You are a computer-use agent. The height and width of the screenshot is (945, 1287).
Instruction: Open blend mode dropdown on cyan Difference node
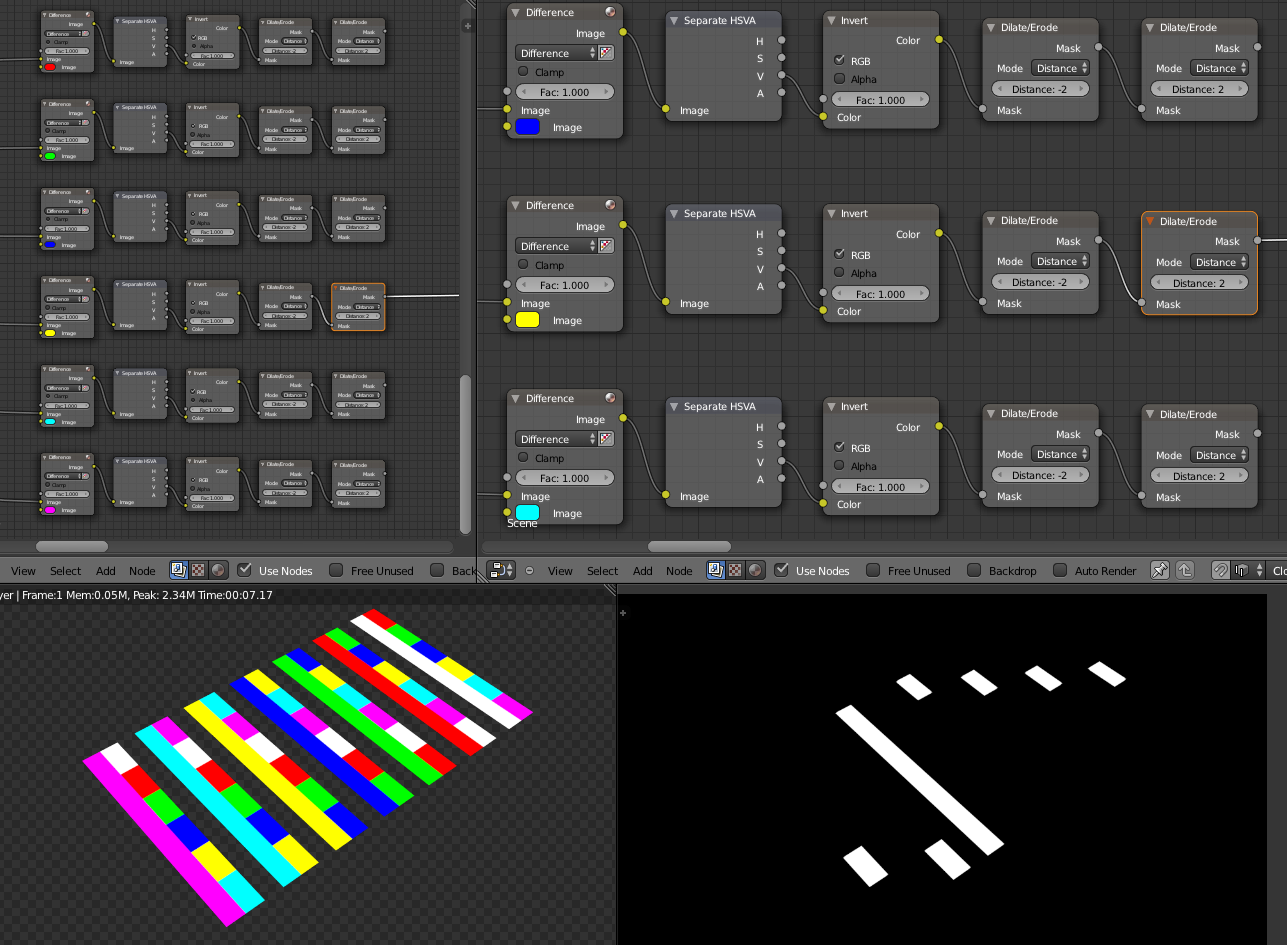tap(556, 439)
